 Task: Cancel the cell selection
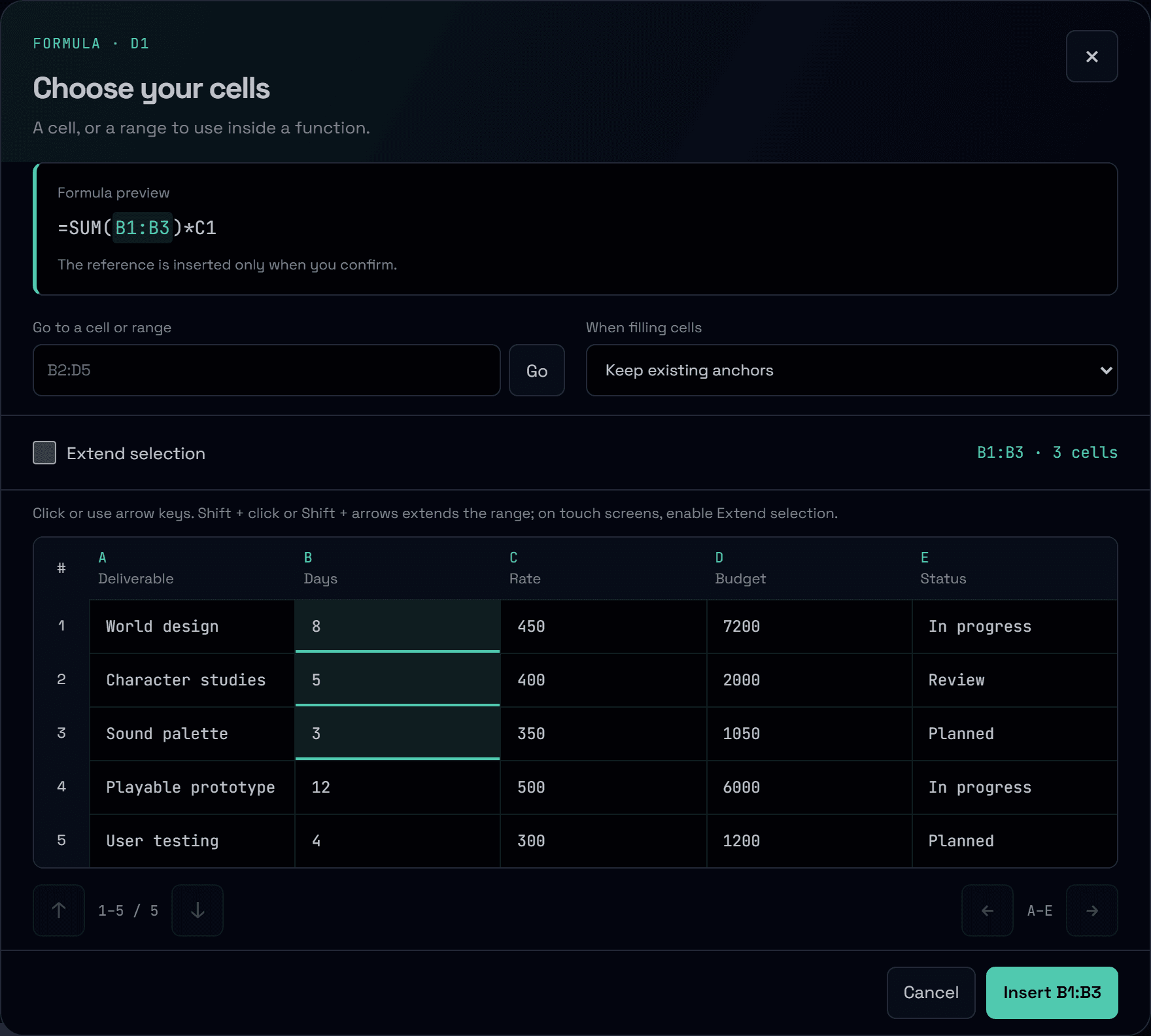pos(931,993)
